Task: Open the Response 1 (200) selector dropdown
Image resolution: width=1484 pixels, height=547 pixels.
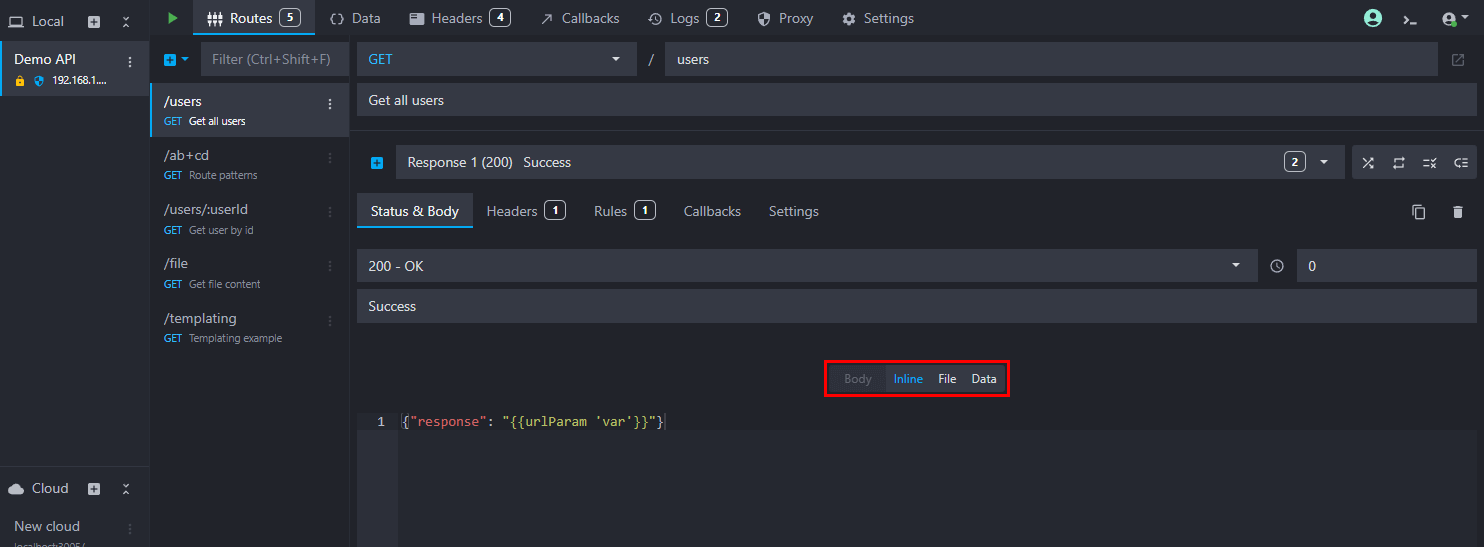Action: (x=1324, y=162)
